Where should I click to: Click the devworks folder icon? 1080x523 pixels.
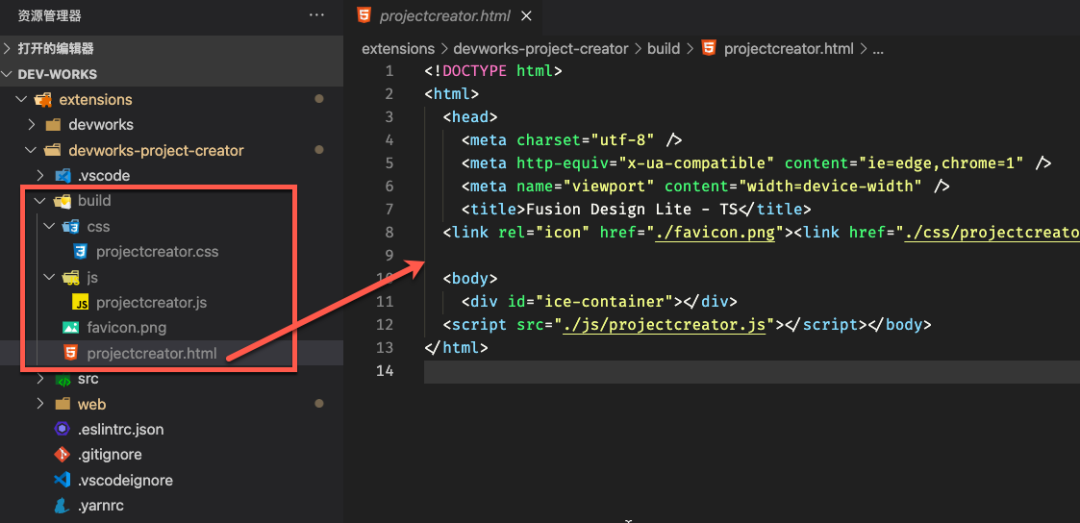pos(53,125)
